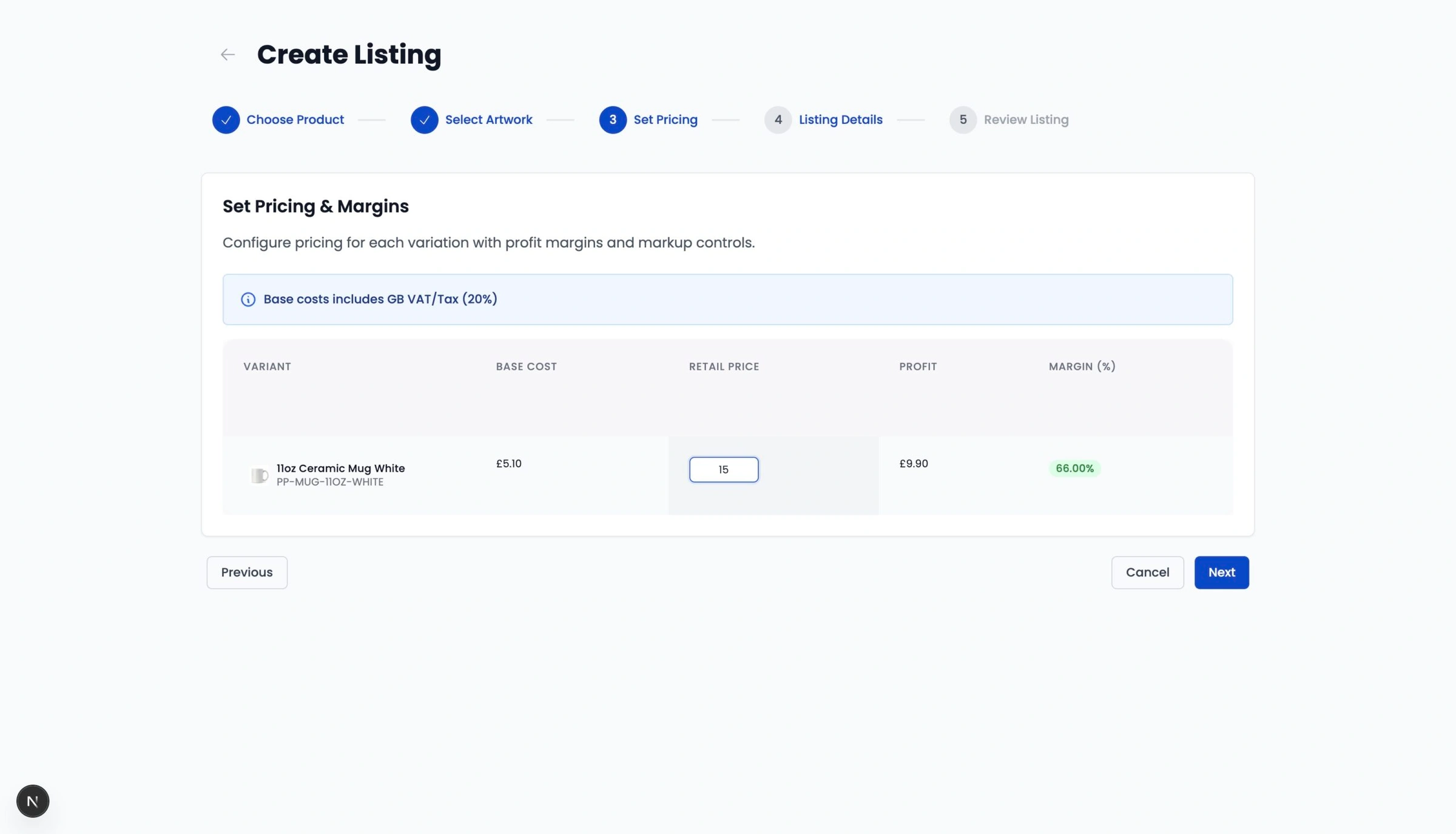1456x834 pixels.
Task: Click the Next button to continue
Action: (x=1221, y=572)
